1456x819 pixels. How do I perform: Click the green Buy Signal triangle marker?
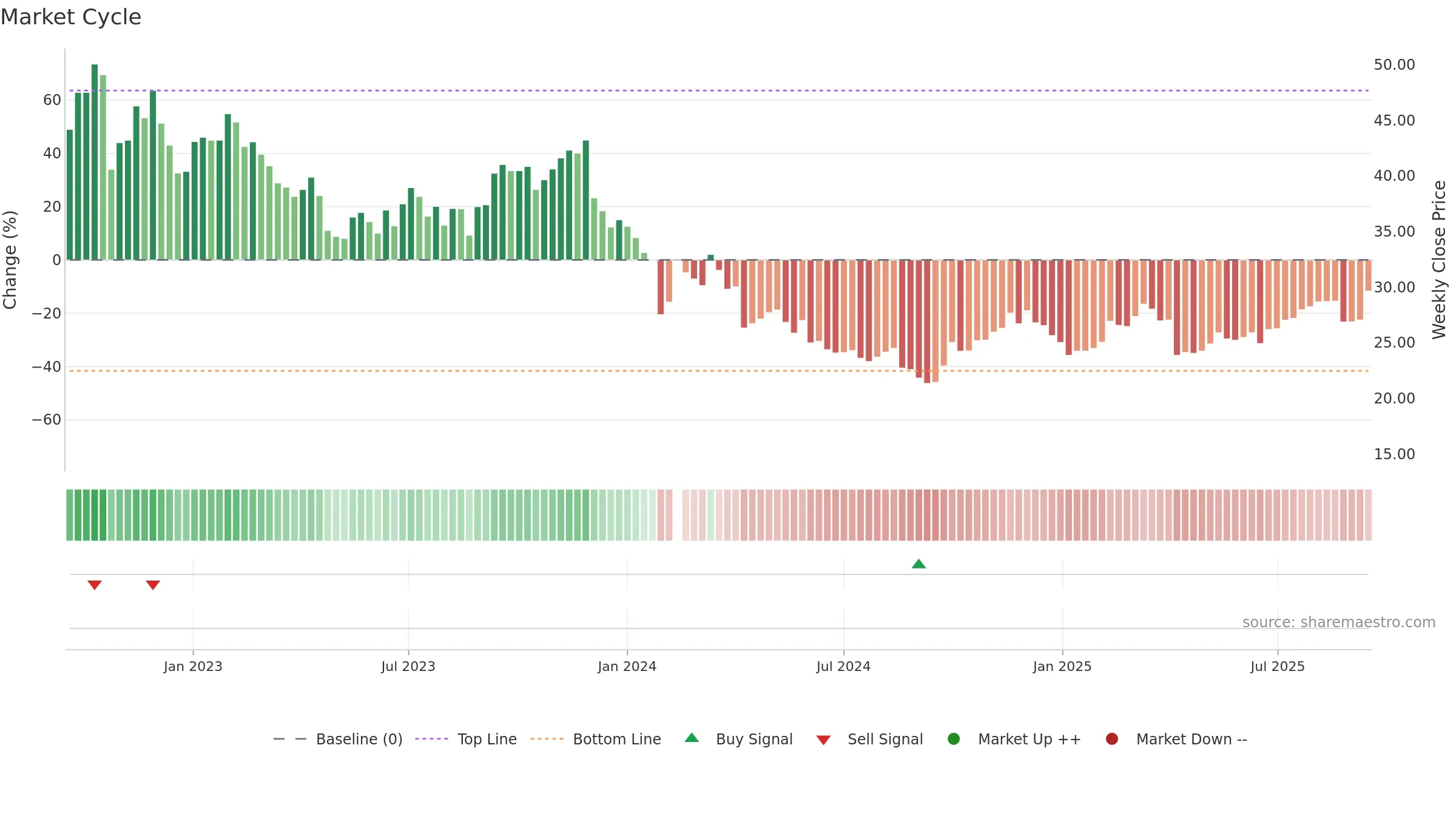[x=918, y=564]
